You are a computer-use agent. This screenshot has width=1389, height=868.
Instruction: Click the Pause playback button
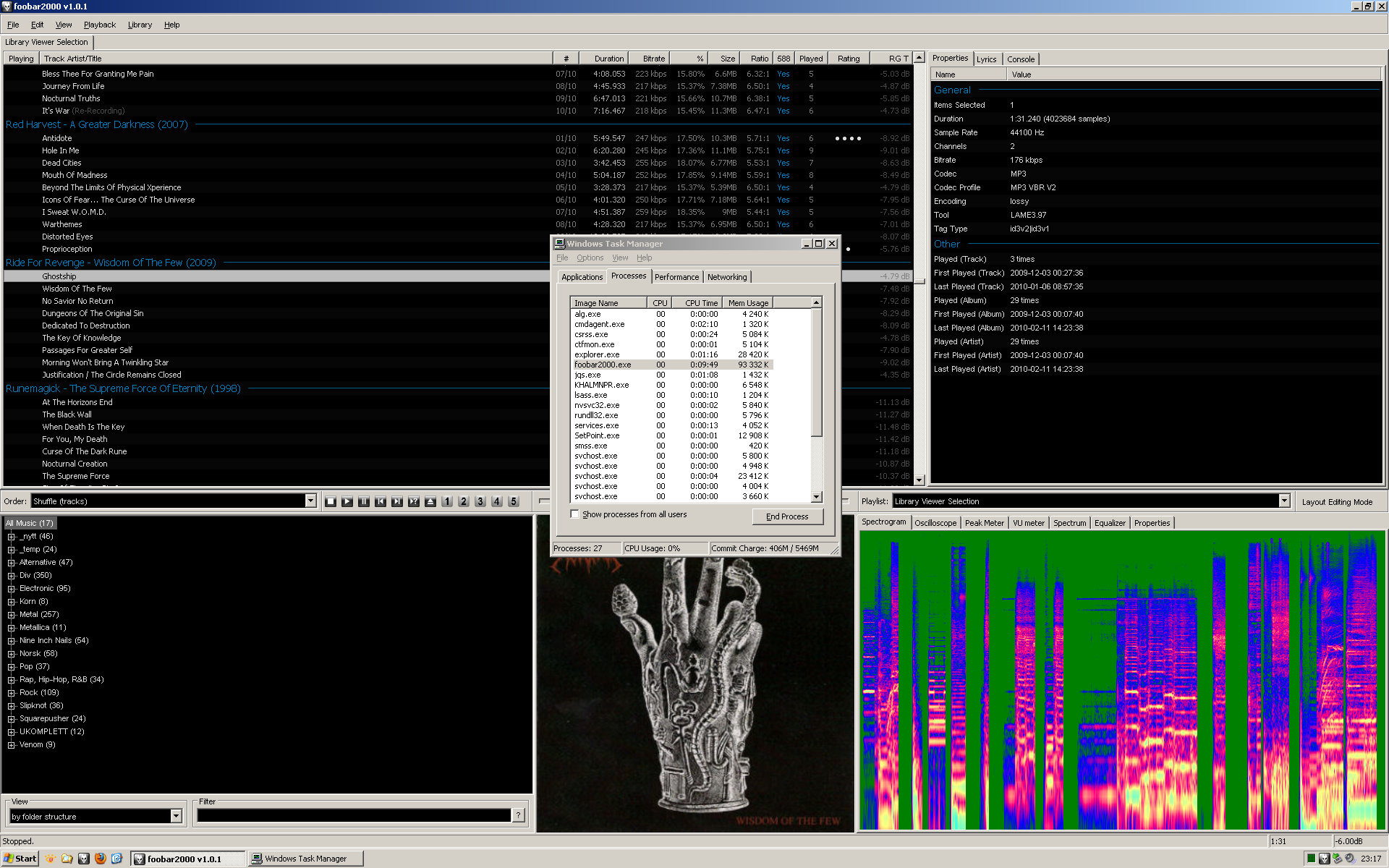(364, 501)
